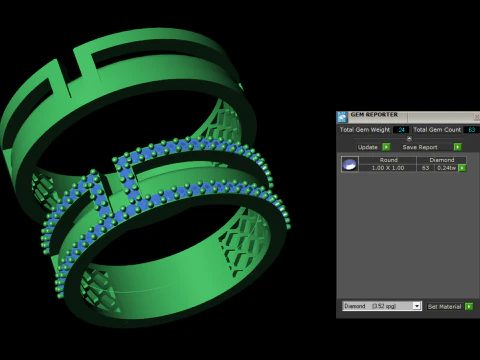Click the 'Diamond' cell in gem table
Image resolution: width=480 pixels, height=360 pixels.
click(x=442, y=160)
